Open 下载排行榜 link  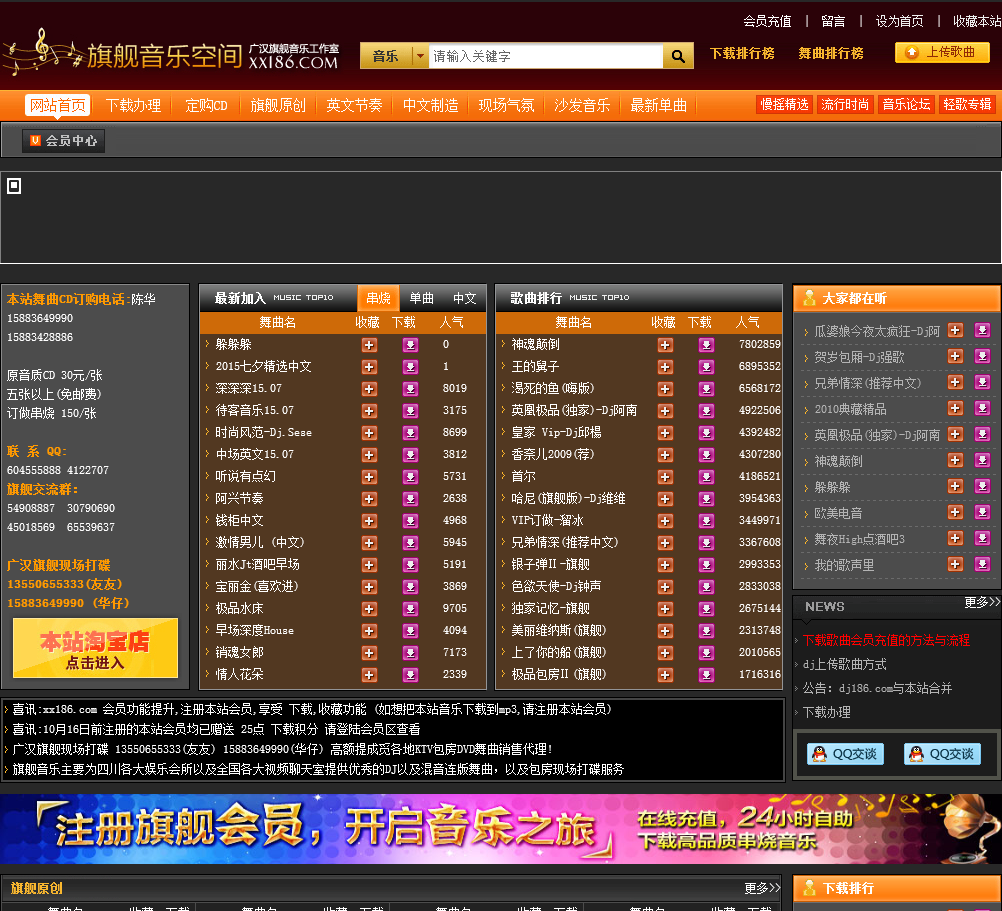point(742,54)
